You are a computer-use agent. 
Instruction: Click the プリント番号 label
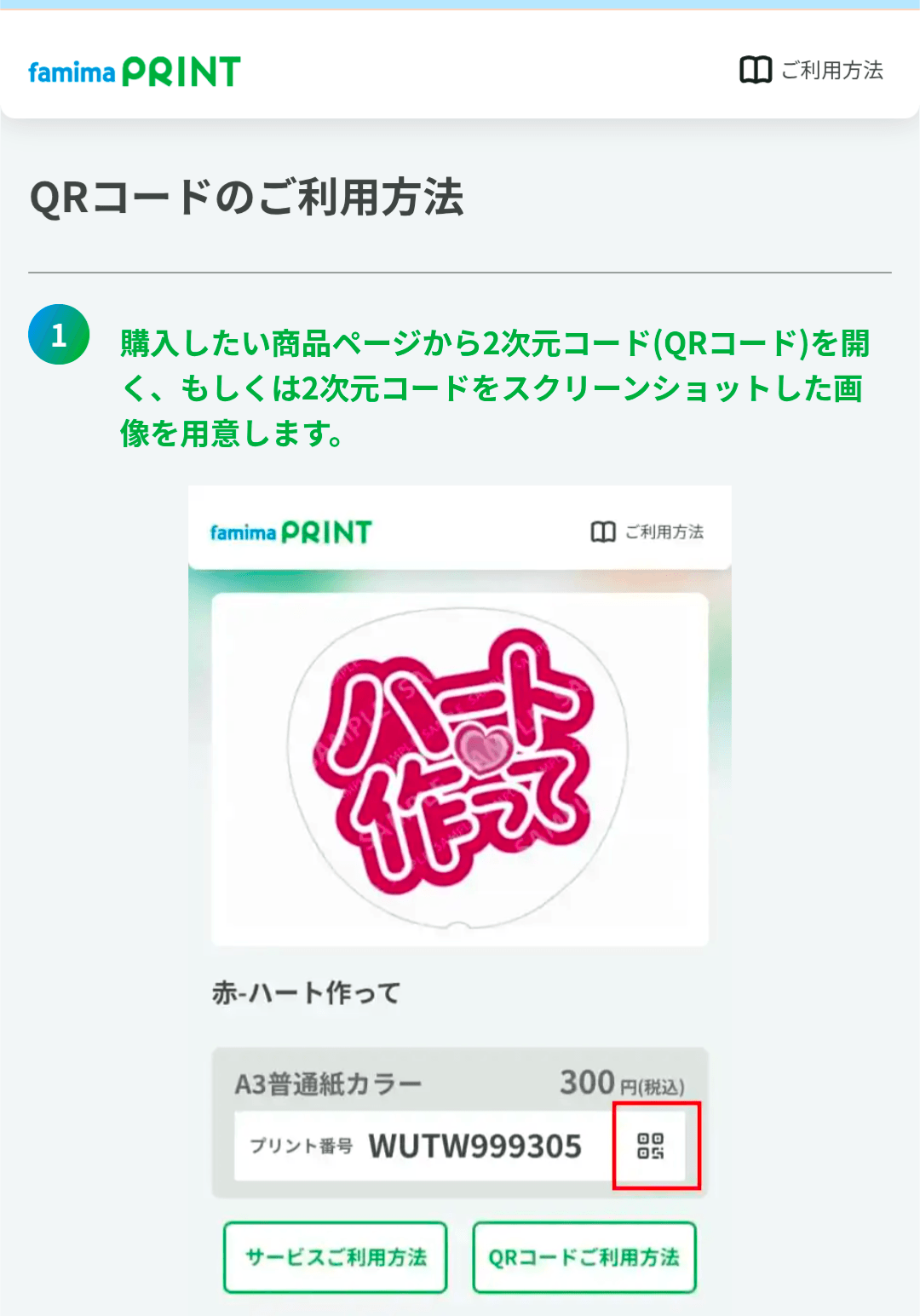click(301, 1146)
